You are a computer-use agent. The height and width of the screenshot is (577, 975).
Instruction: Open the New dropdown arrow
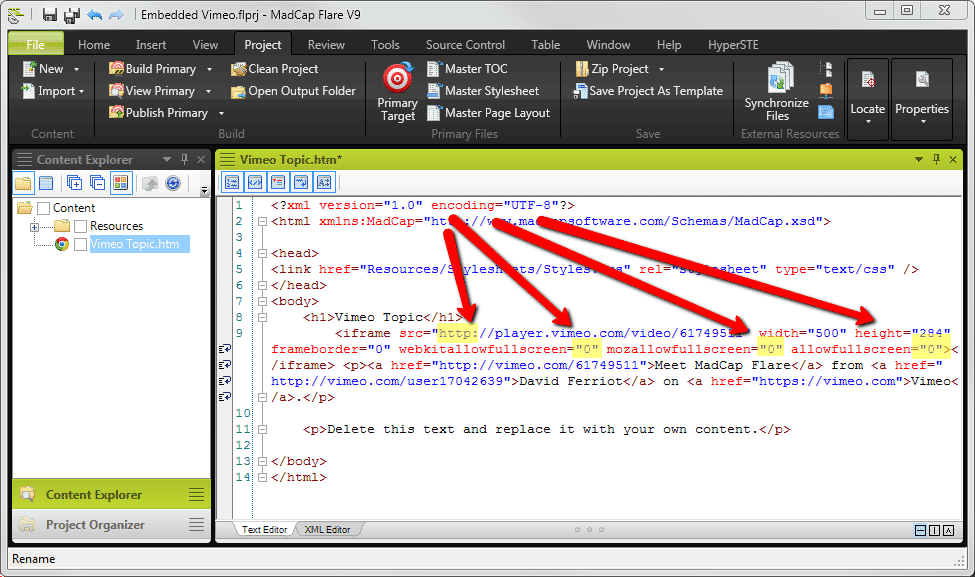pos(76,69)
